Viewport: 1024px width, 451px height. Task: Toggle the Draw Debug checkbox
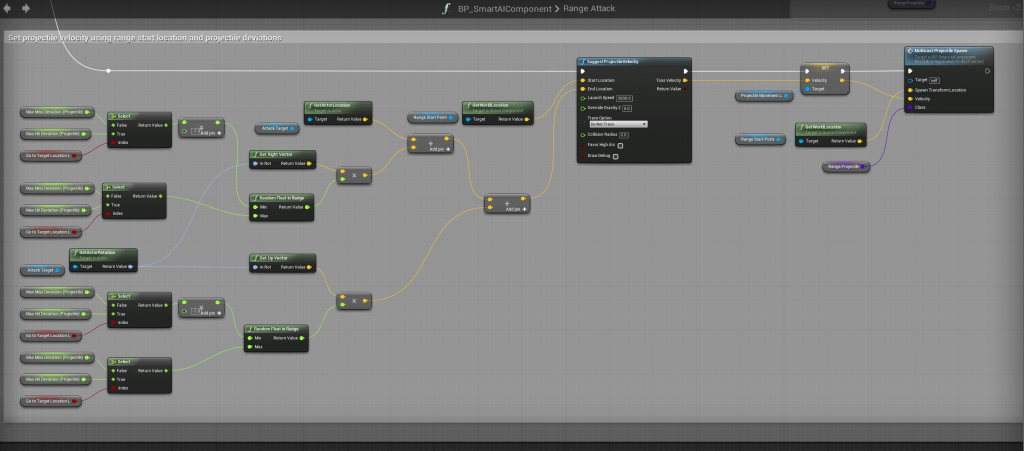pos(615,156)
